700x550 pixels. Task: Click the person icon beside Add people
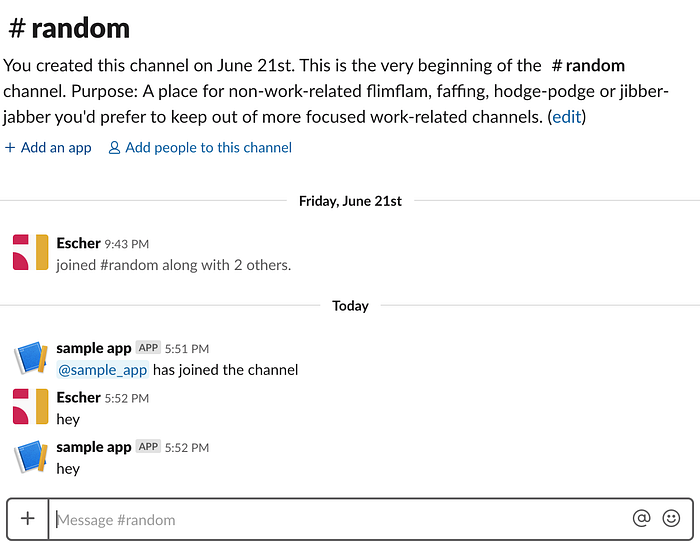[114, 148]
